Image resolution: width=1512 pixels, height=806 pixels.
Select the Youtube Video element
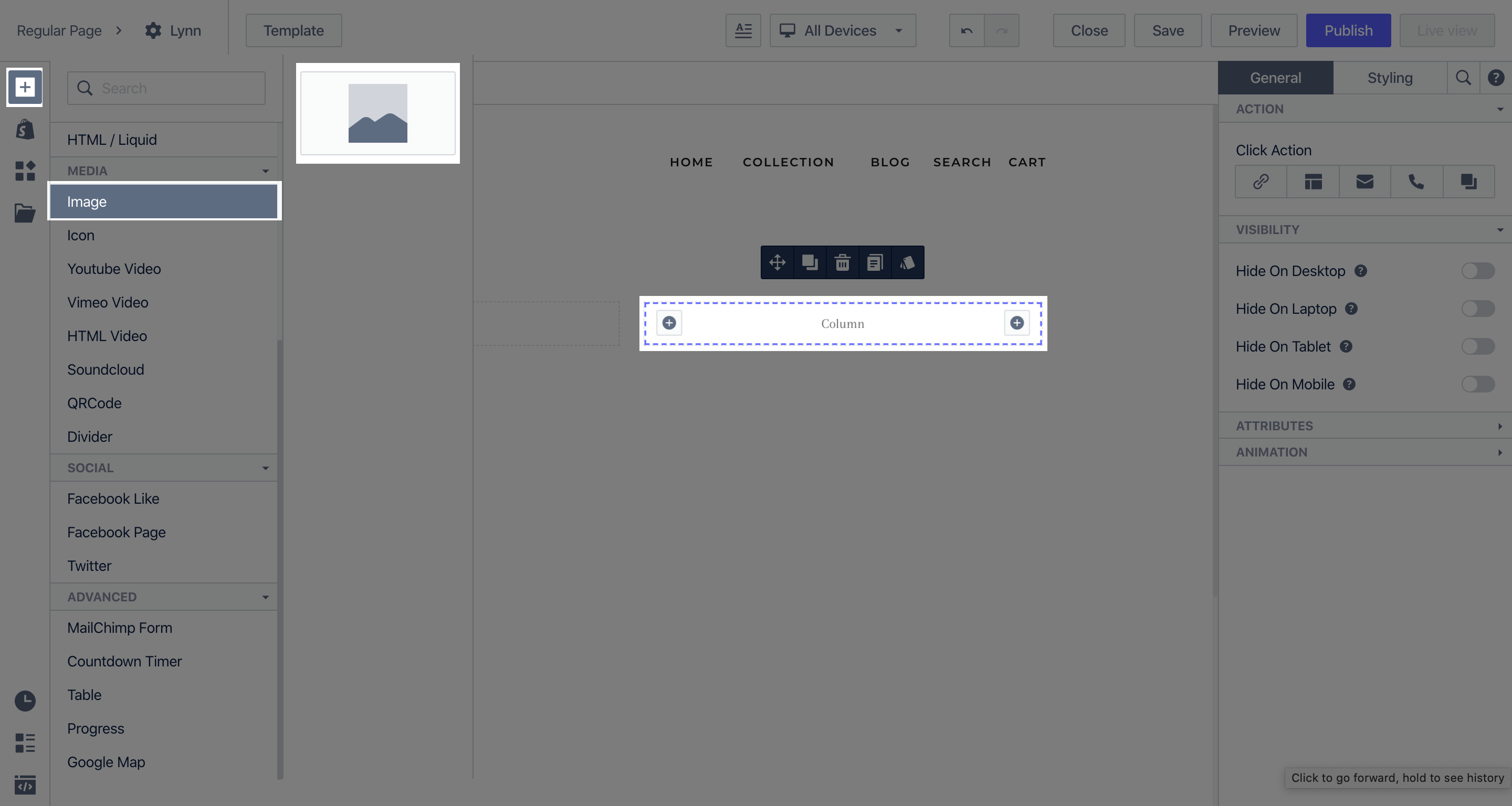pyautogui.click(x=164, y=269)
